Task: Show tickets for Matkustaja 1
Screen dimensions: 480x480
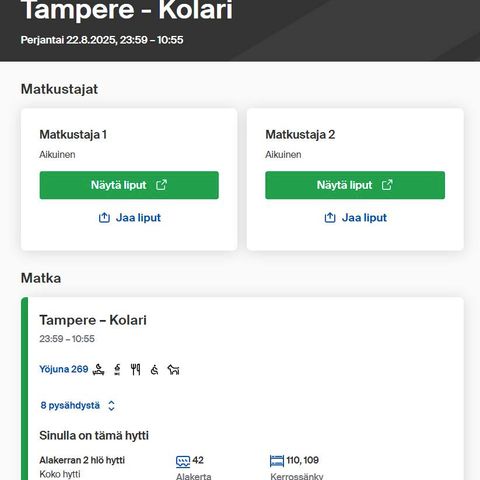Action: 129,185
